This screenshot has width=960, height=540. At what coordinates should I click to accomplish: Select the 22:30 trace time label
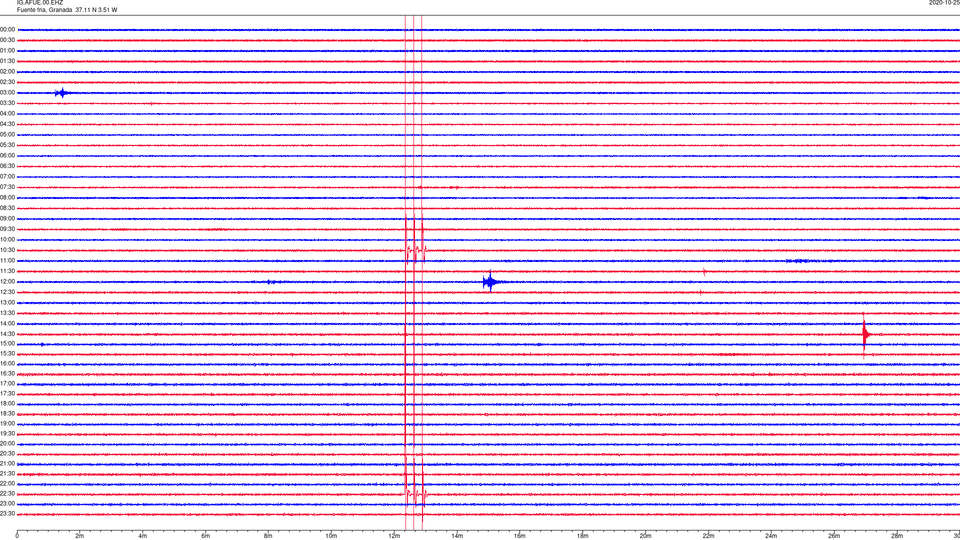point(8,493)
